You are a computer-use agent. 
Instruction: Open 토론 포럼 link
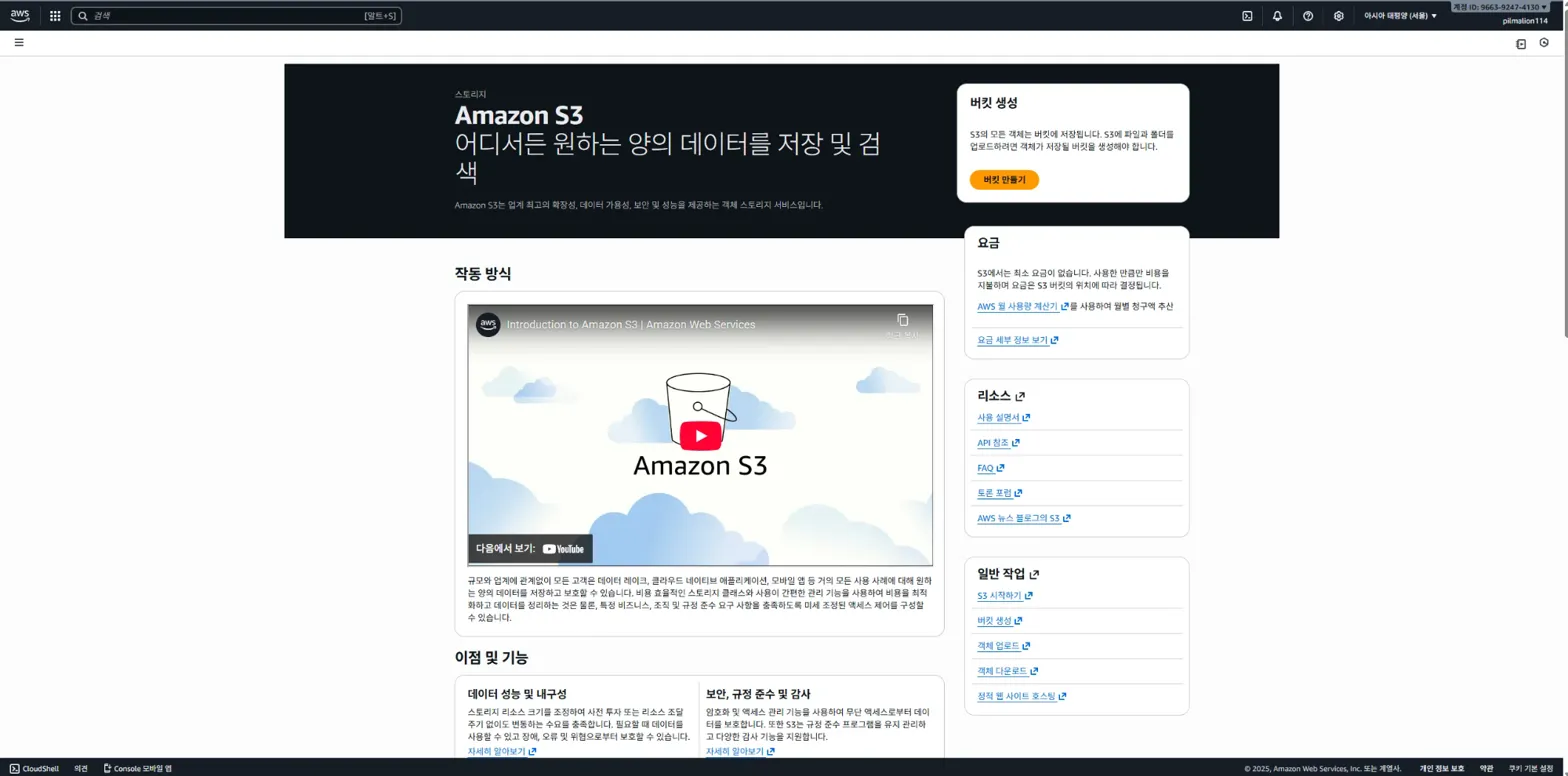(x=999, y=493)
